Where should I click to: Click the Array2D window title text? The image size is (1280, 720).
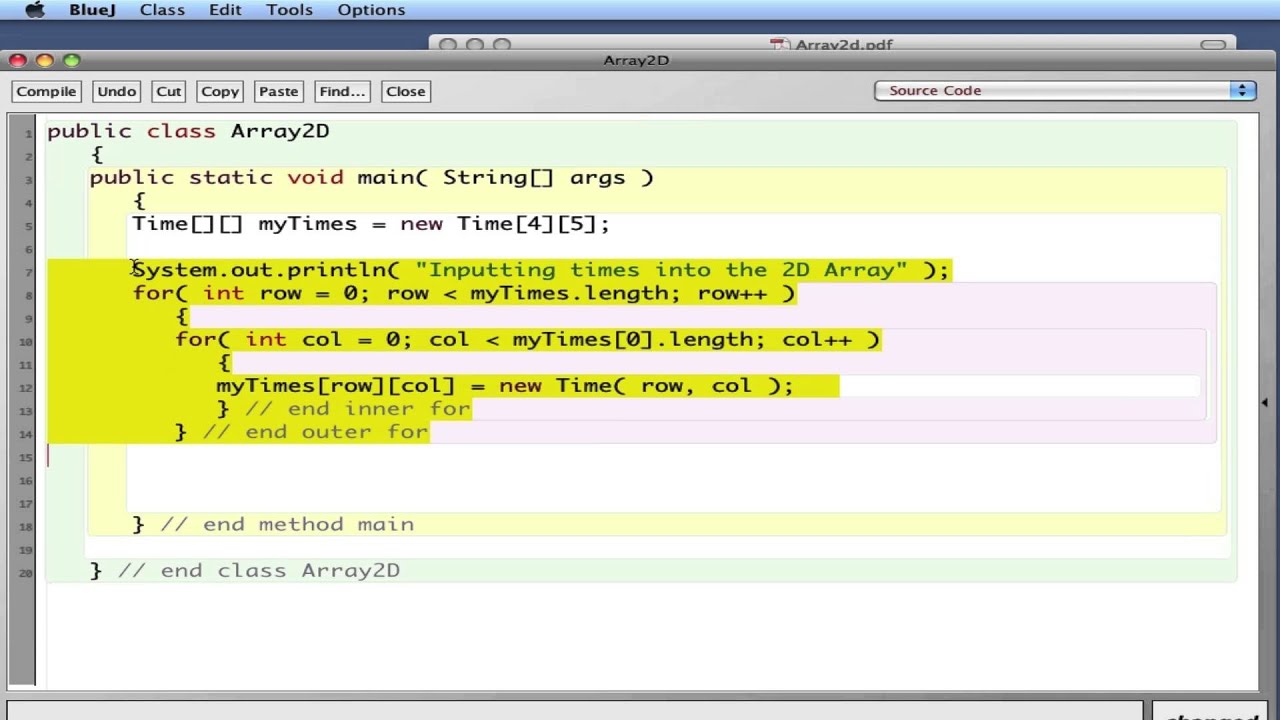click(636, 60)
